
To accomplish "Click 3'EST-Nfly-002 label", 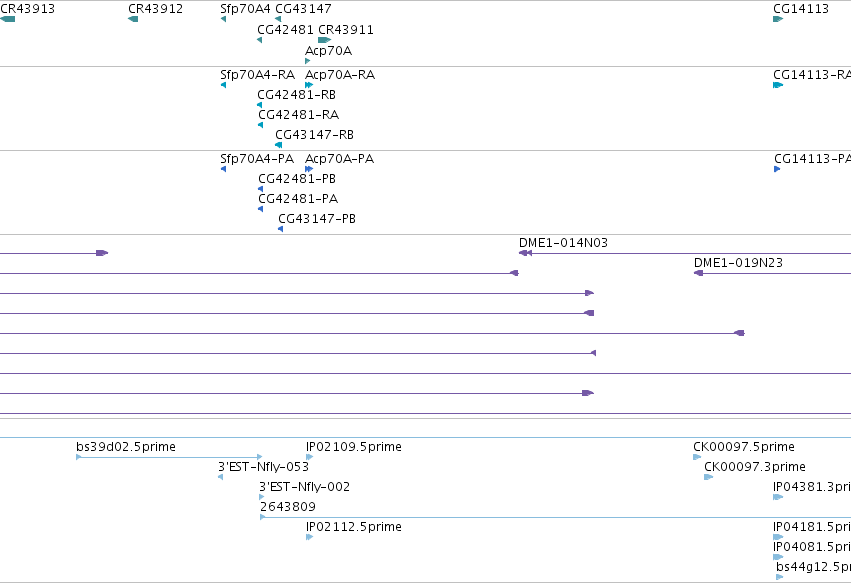I will (x=304, y=487).
